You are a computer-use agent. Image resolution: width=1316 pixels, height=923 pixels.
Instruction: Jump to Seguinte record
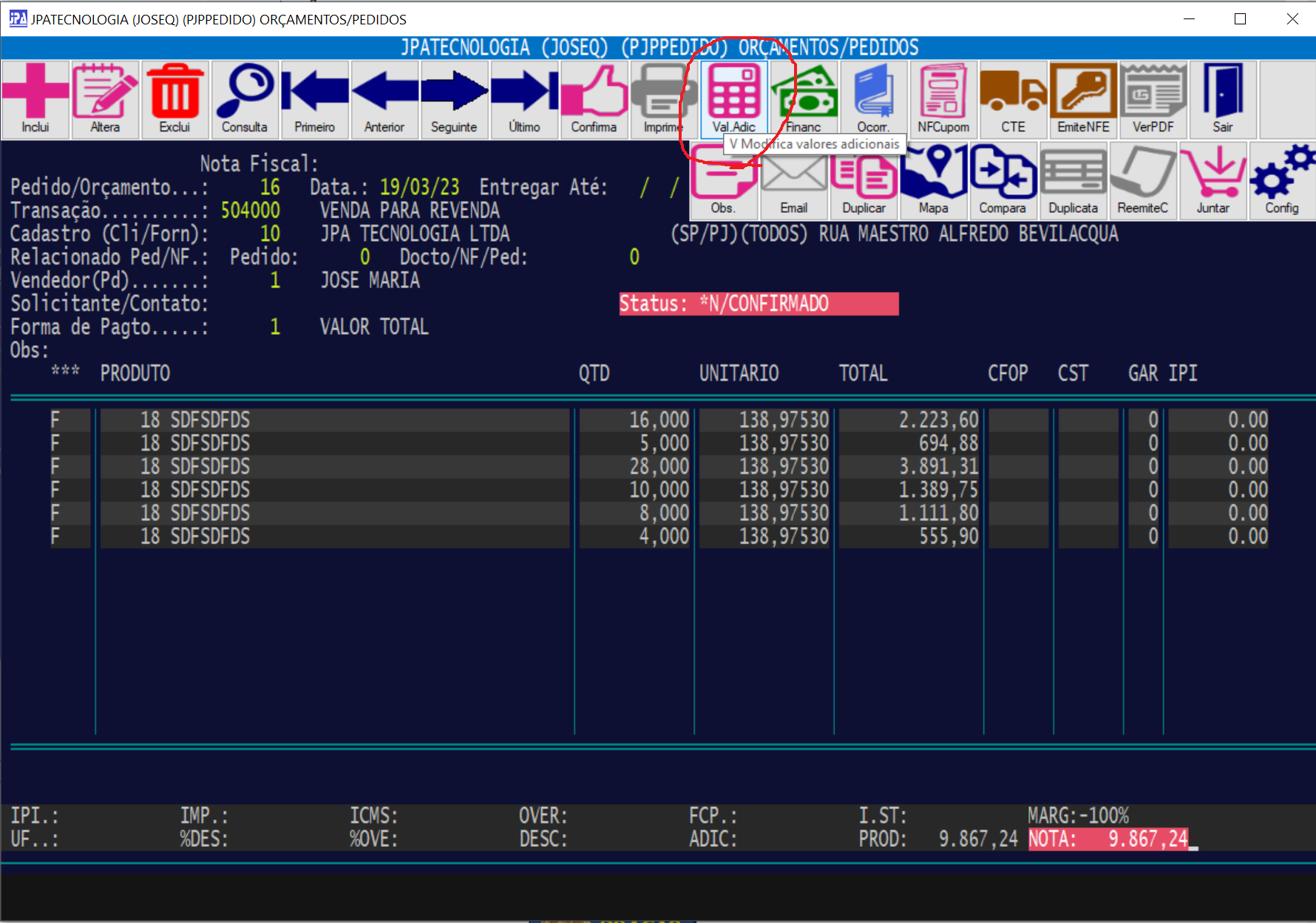pos(454,100)
